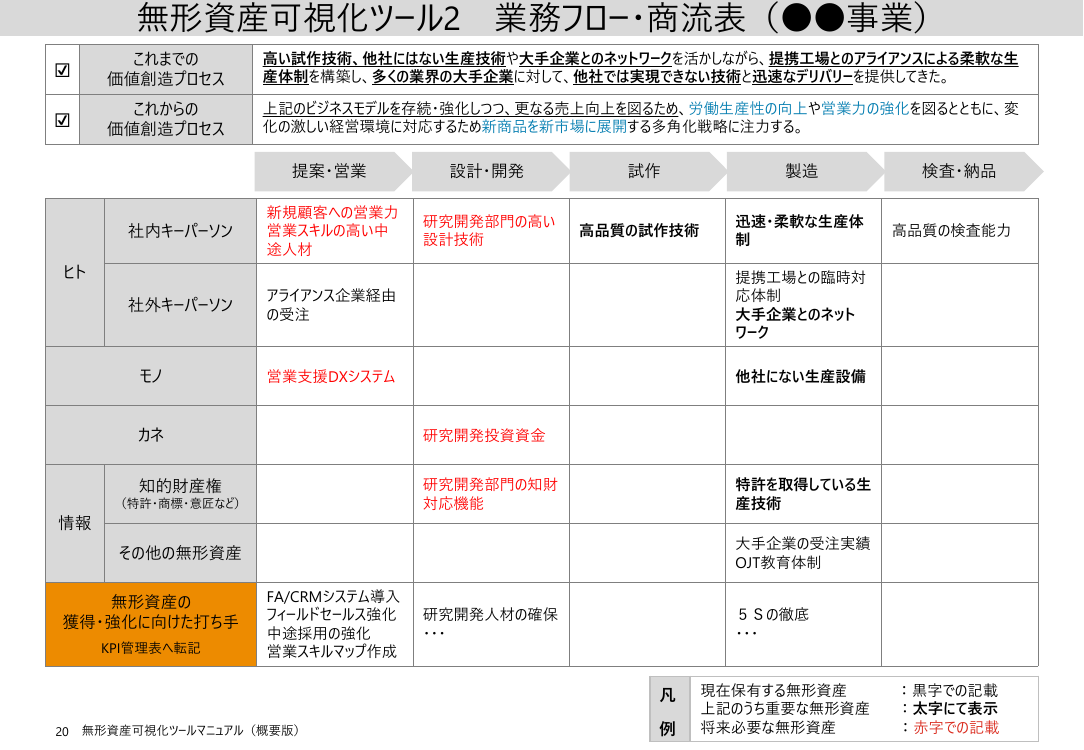The width and height of the screenshot is (1084, 750).
Task: Click the text 大手企業の受注実績
Action: click(x=803, y=543)
